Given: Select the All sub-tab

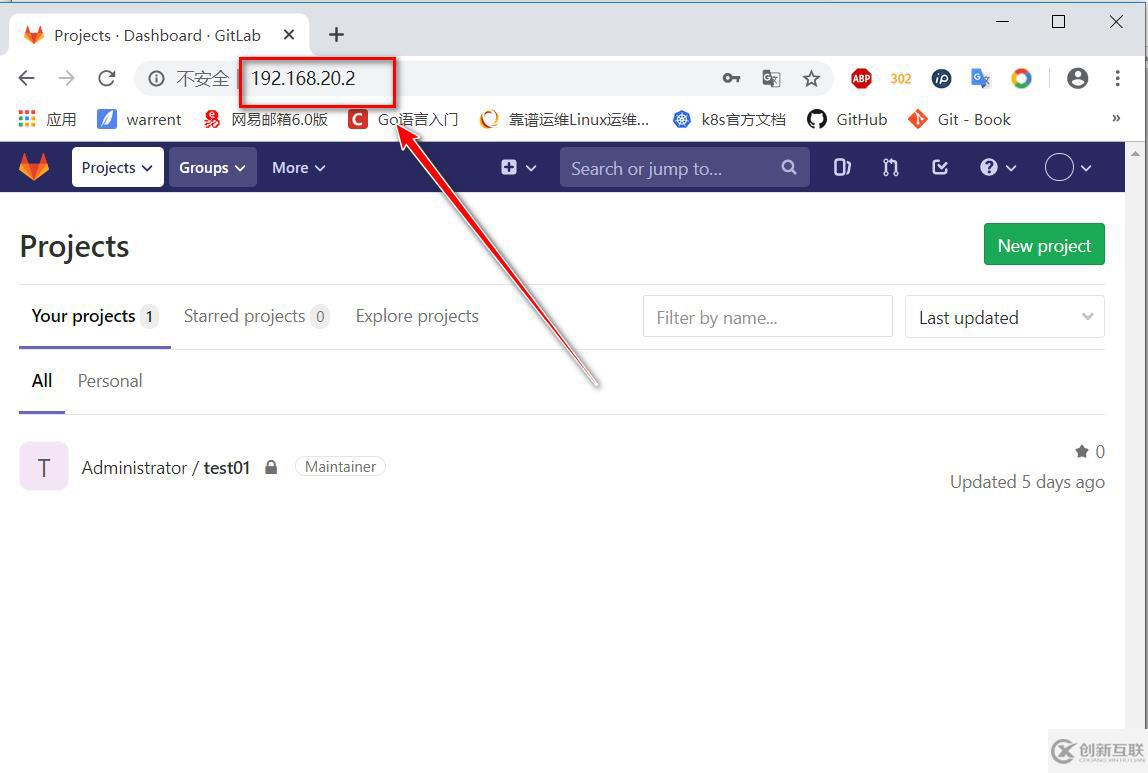Looking at the screenshot, I should pos(42,381).
